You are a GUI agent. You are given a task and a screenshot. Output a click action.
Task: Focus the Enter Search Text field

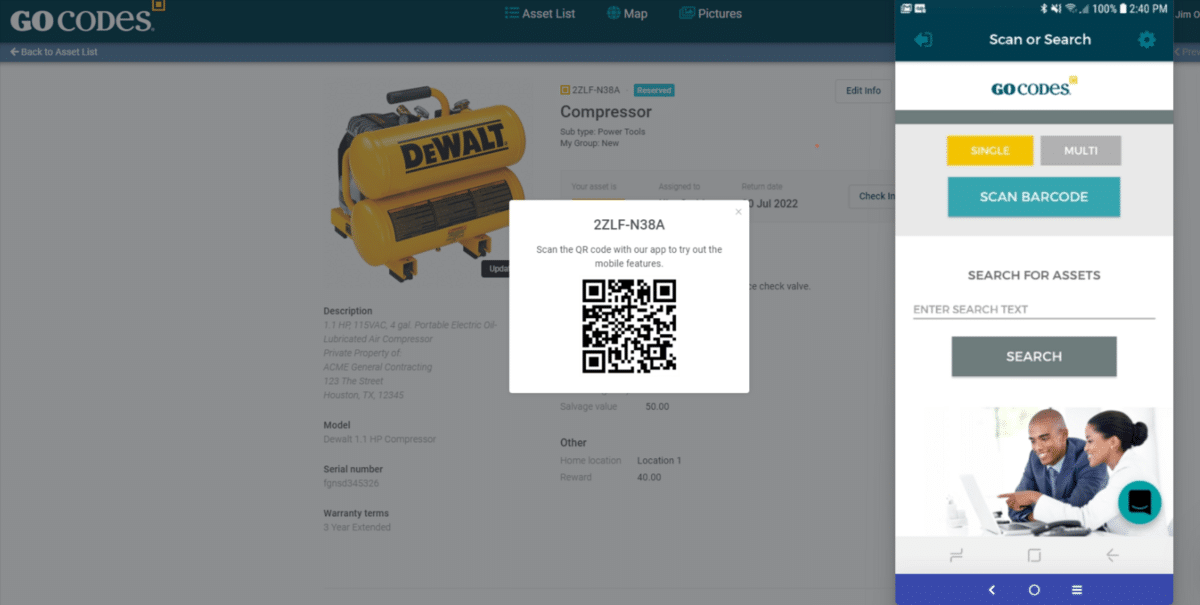click(x=1033, y=310)
